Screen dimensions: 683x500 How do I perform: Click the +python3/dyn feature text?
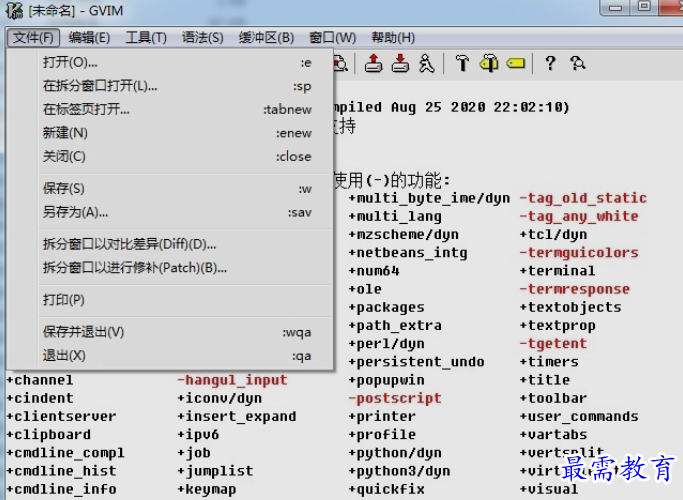tap(399, 471)
